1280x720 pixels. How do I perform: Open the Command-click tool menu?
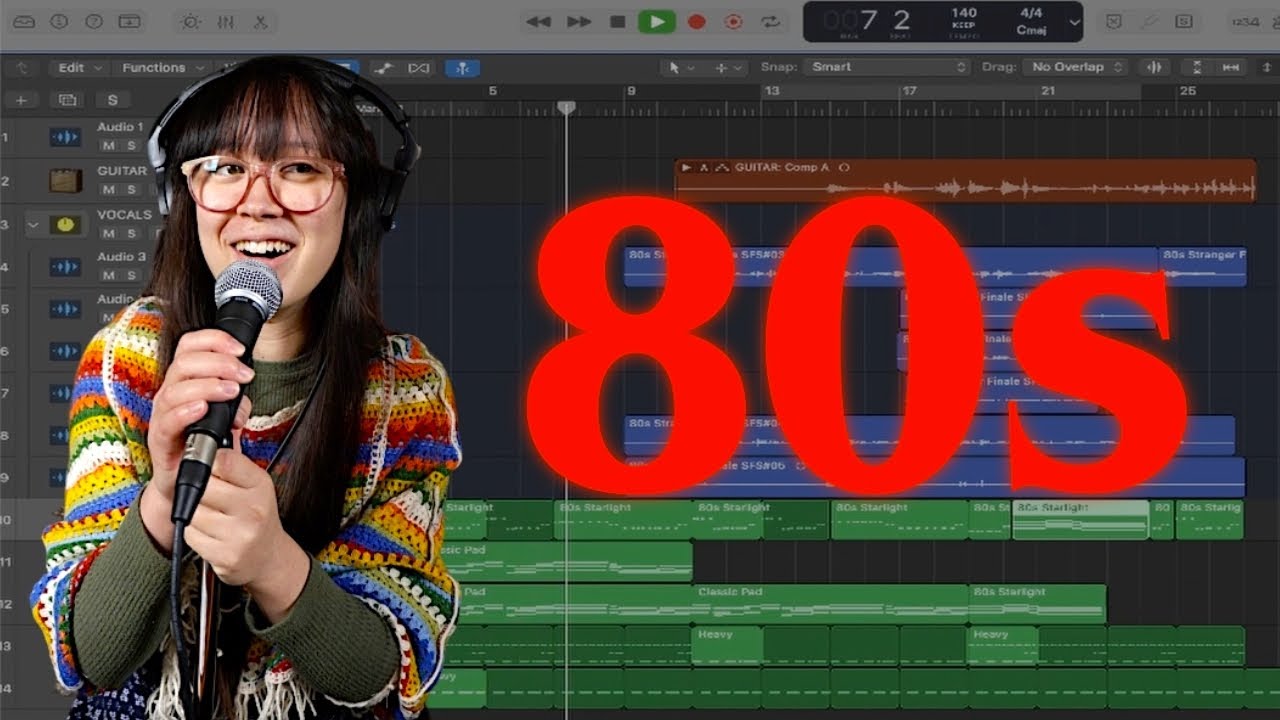coord(726,68)
